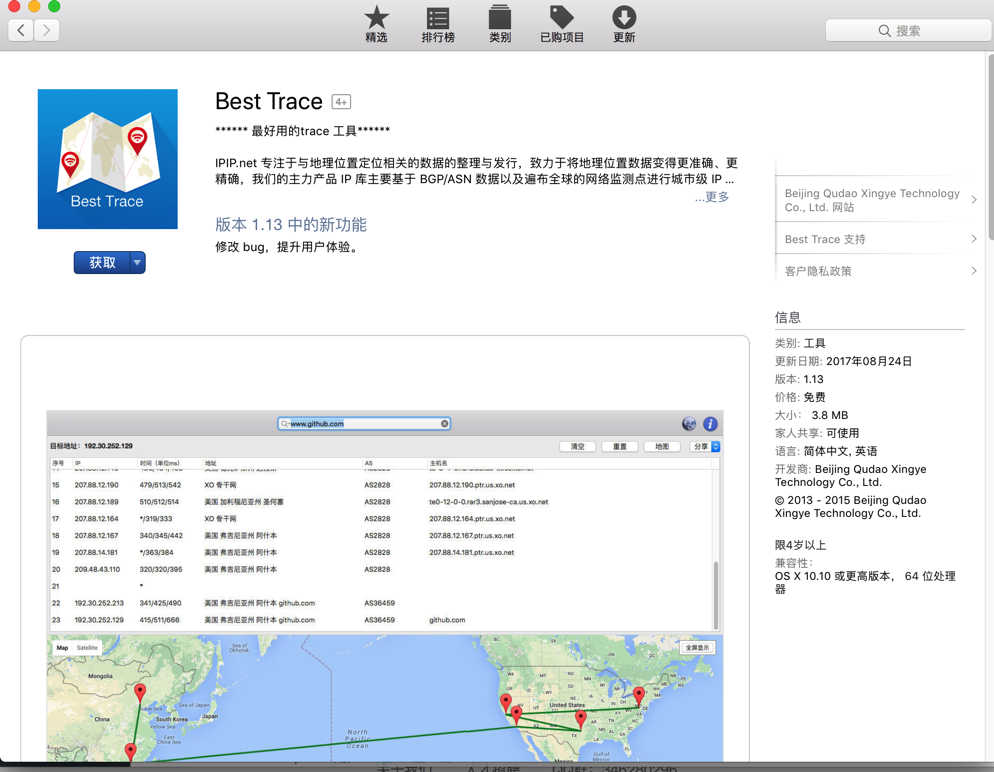
Task: Click the 重置 button in screenshot
Action: pos(619,446)
